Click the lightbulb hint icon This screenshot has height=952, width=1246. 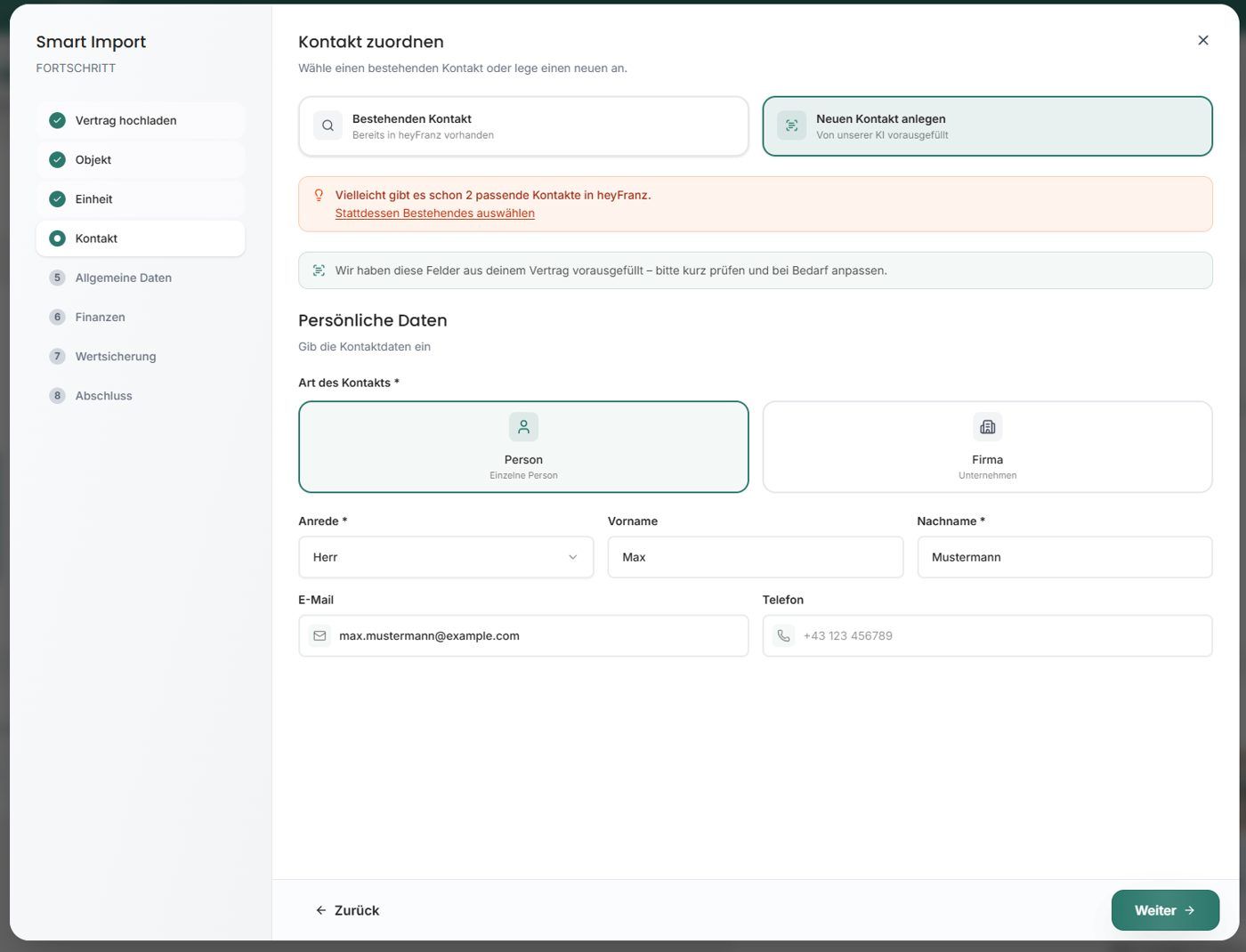(319, 195)
